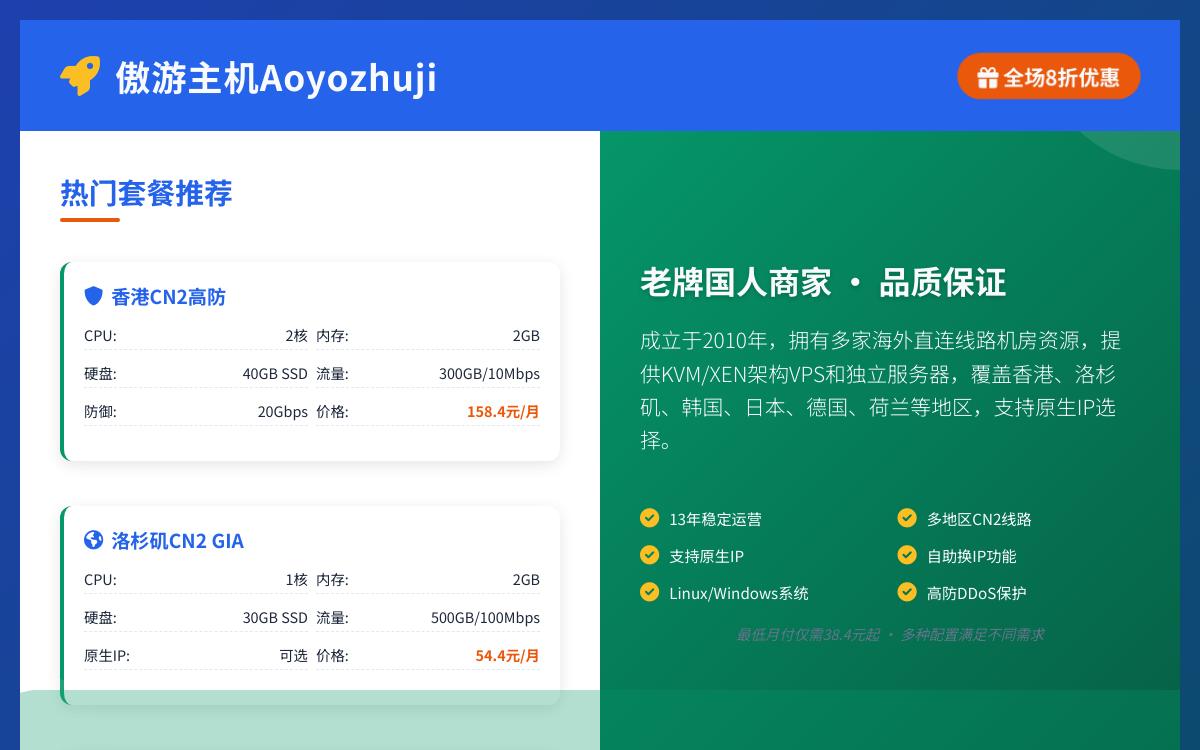The height and width of the screenshot is (750, 1200).
Task: Click the 300GB/10Mbps traffic value
Action: (x=489, y=374)
